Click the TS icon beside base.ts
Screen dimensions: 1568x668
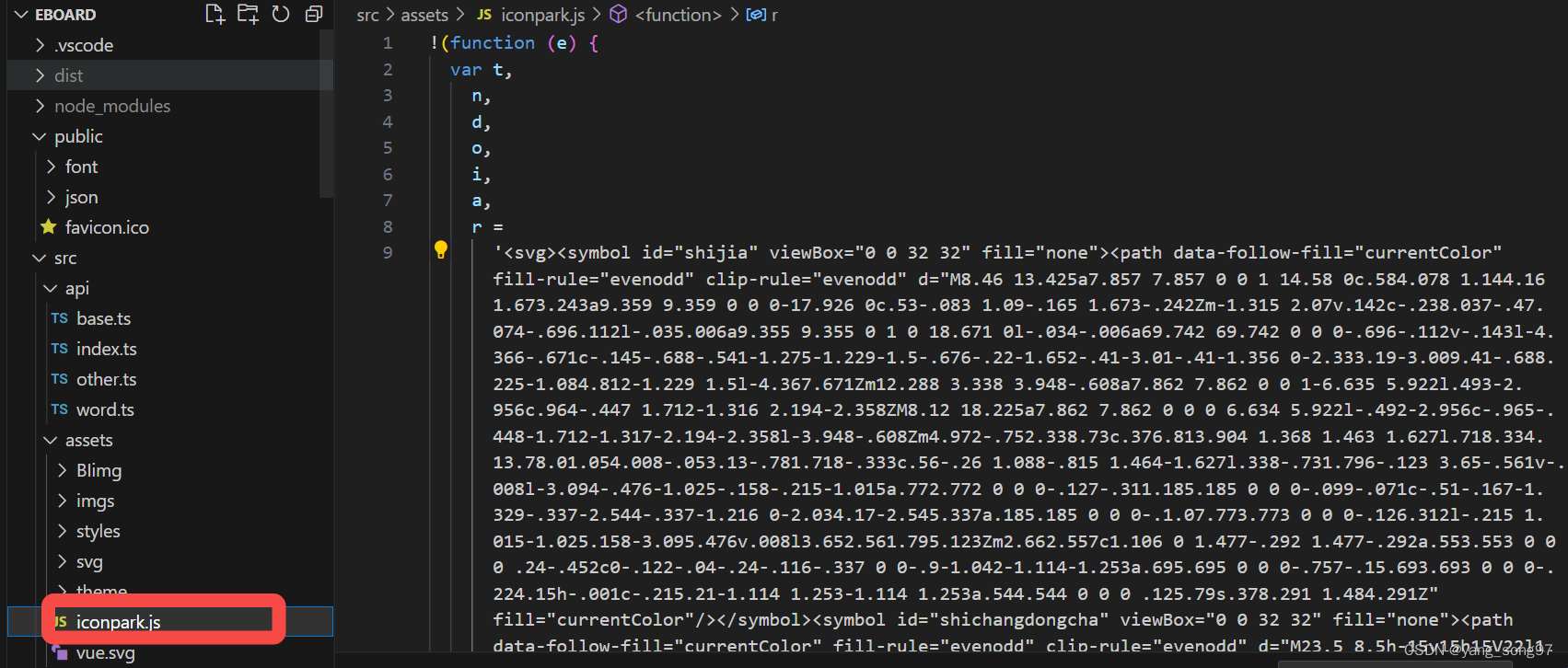point(60,318)
